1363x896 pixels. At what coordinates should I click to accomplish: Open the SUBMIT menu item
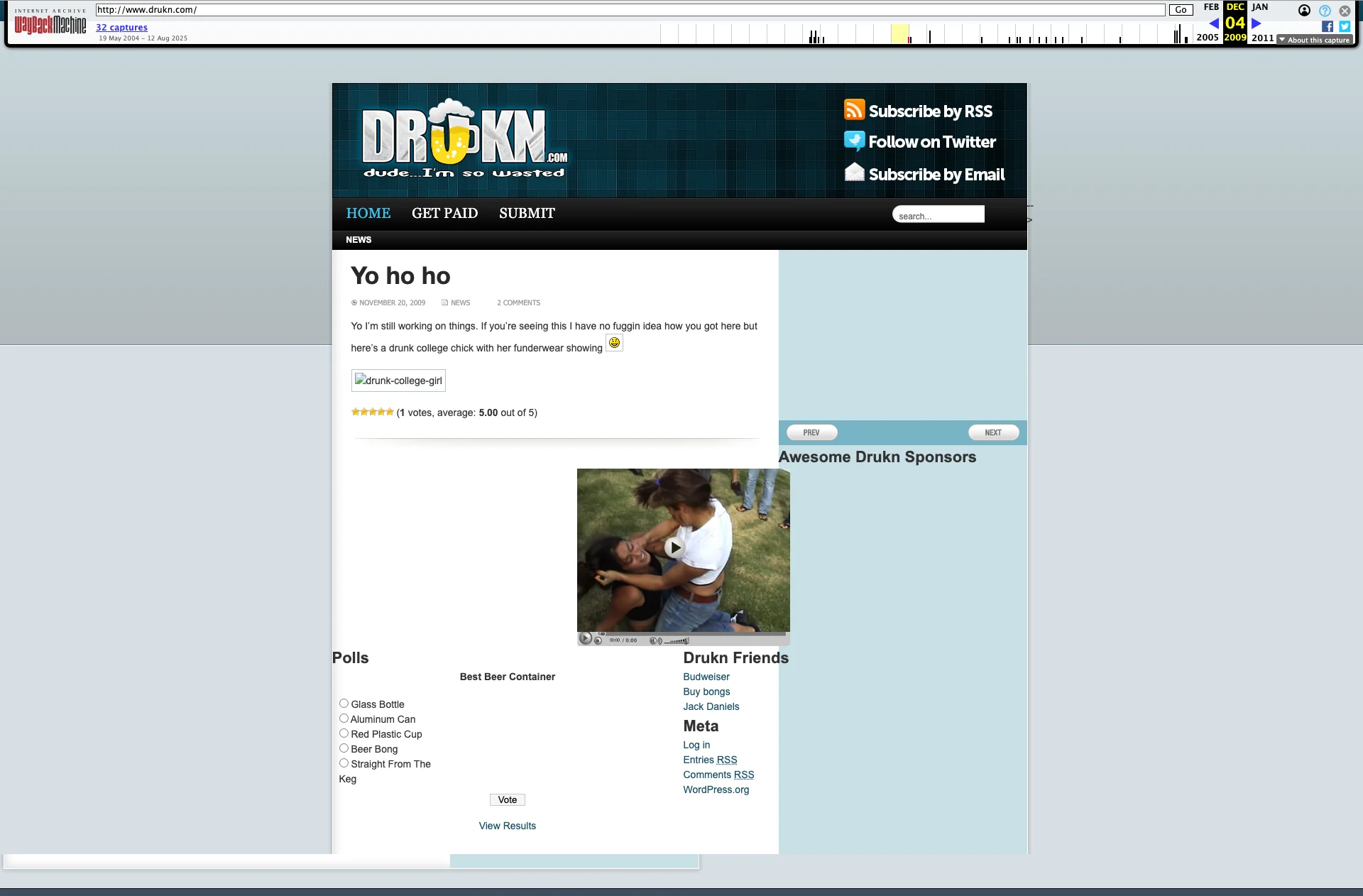tap(527, 213)
